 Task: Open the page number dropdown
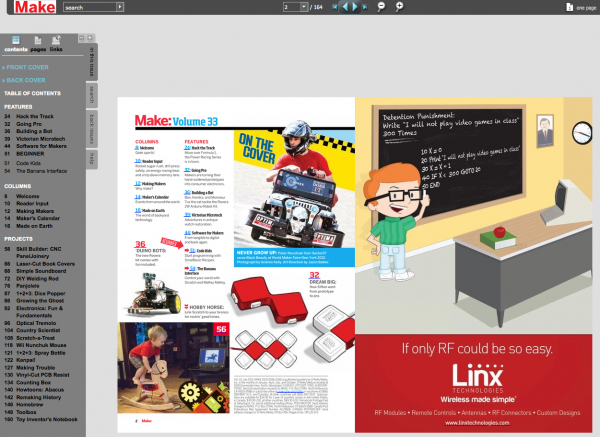click(x=303, y=7)
